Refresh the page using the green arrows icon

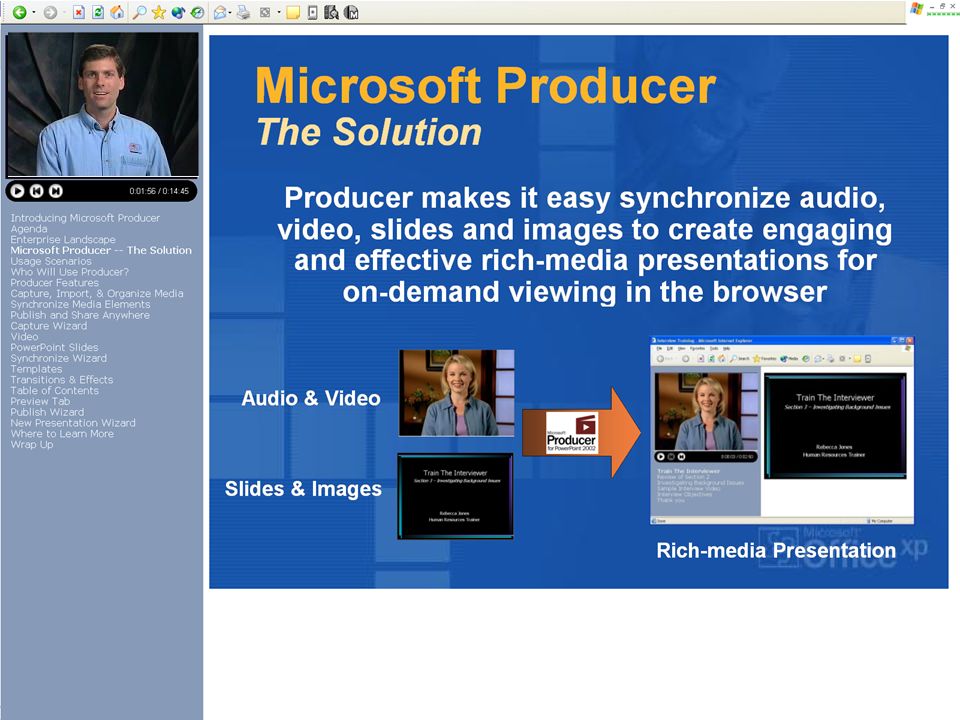98,12
